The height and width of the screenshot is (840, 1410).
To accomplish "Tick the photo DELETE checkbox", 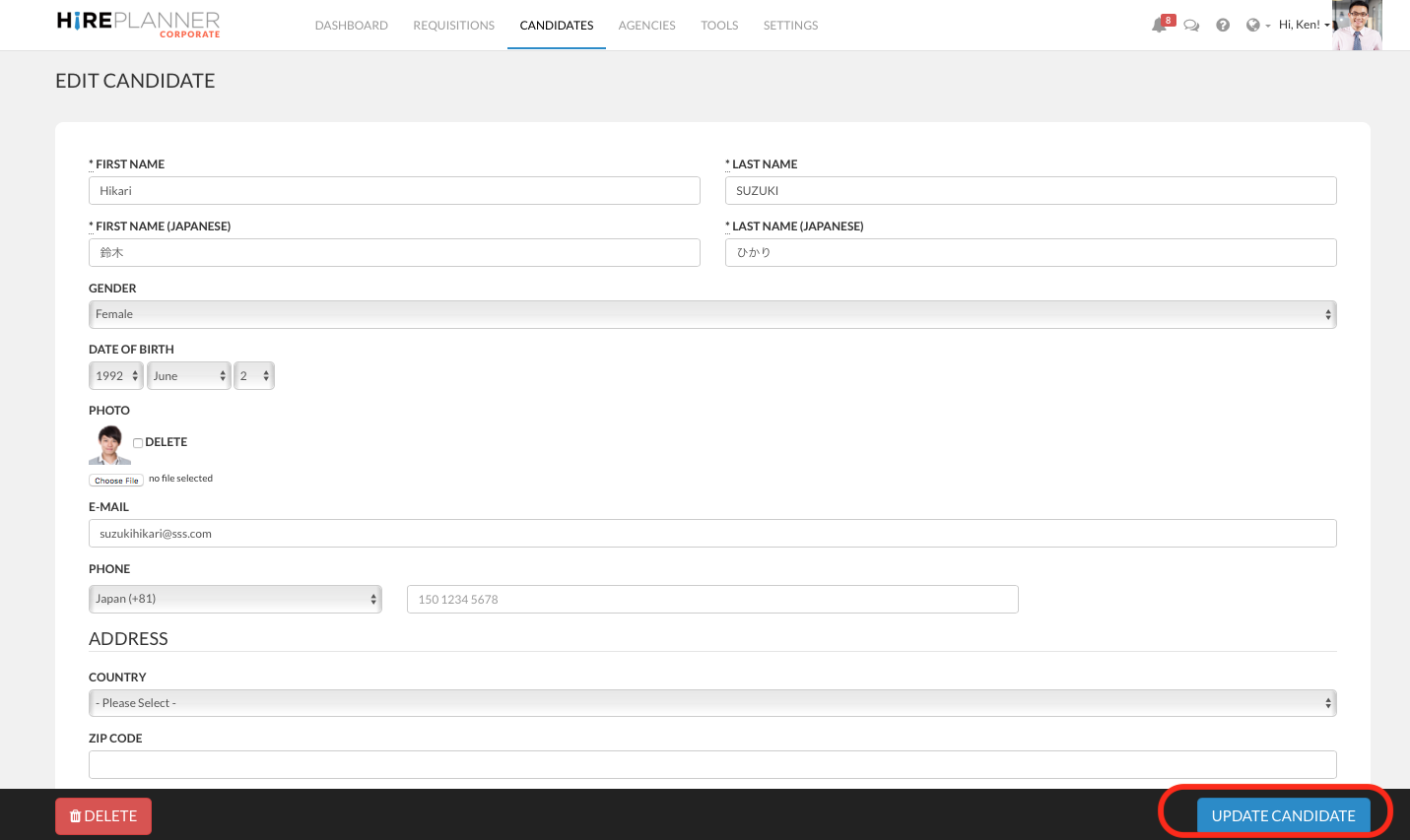I will pos(138,443).
